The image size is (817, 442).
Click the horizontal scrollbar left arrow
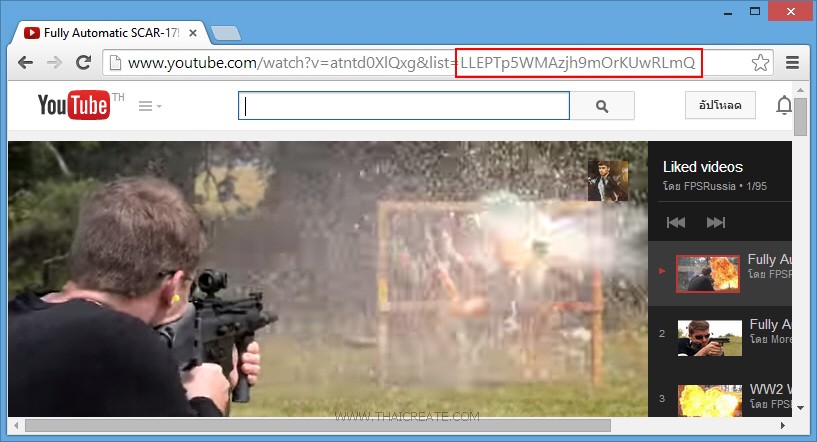(x=16, y=426)
